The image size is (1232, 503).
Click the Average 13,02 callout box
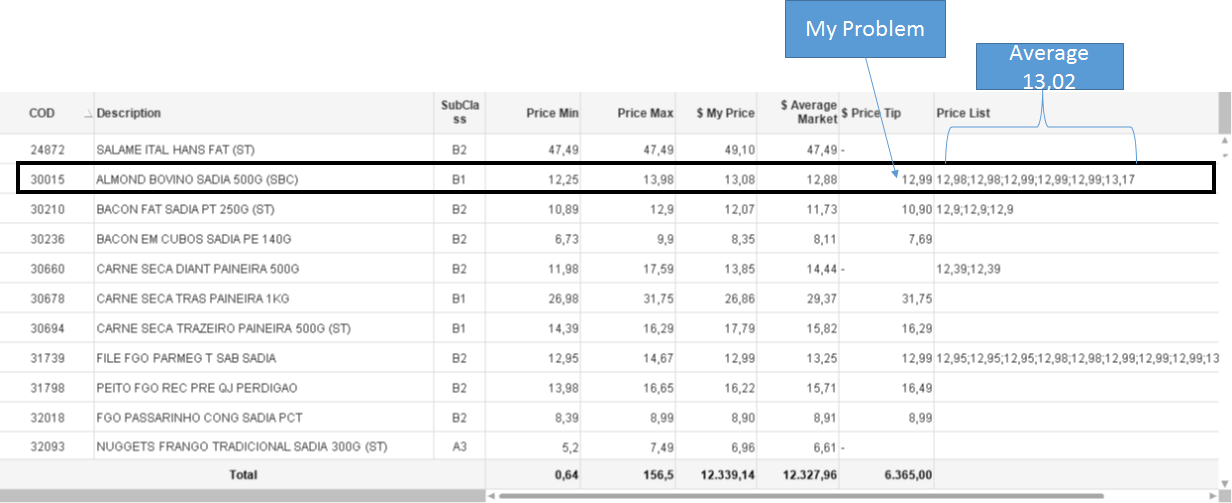(x=1048, y=66)
